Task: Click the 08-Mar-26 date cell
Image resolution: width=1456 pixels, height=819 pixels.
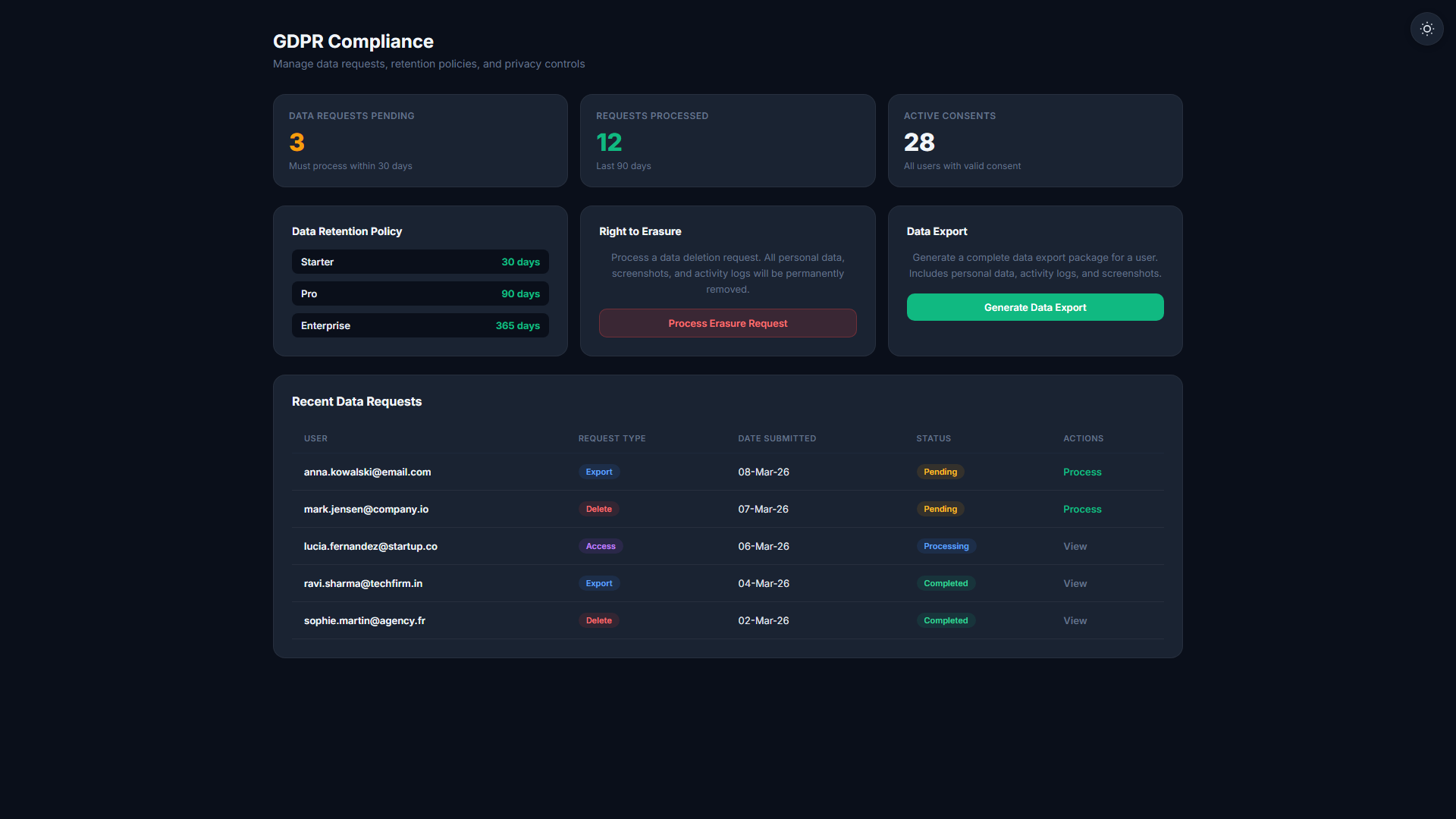Action: click(764, 472)
